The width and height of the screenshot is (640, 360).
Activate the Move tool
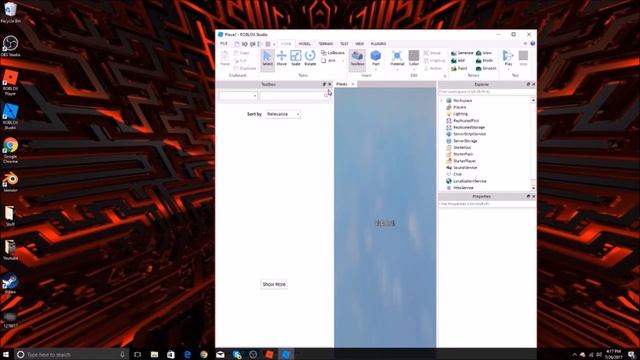coord(282,58)
